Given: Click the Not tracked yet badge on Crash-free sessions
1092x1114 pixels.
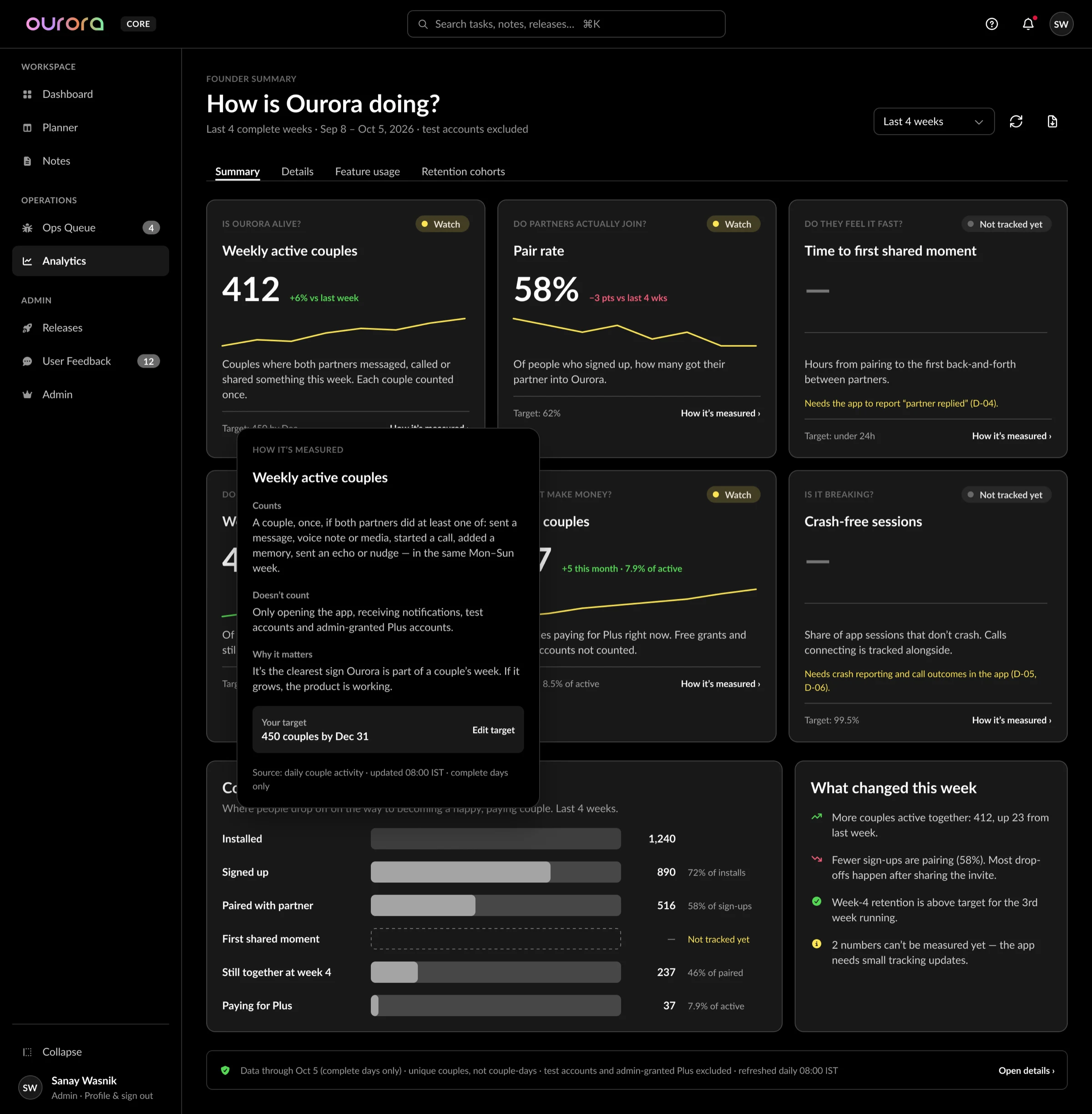Looking at the screenshot, I should coord(1006,495).
